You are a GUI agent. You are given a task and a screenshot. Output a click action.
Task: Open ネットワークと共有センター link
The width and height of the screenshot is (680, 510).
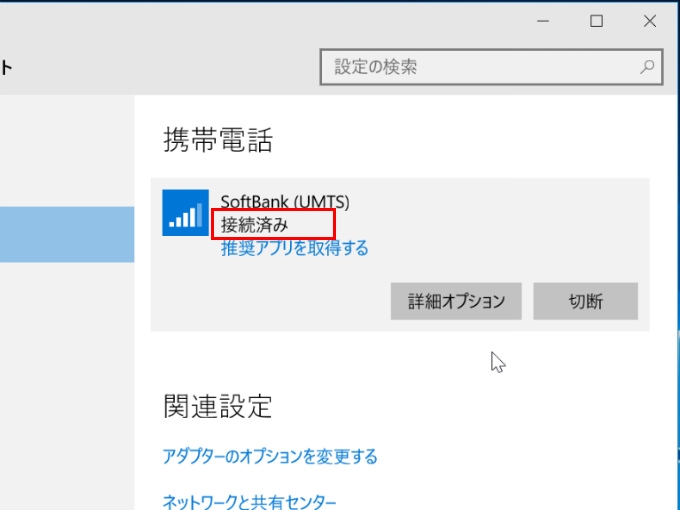pyautogui.click(x=249, y=502)
